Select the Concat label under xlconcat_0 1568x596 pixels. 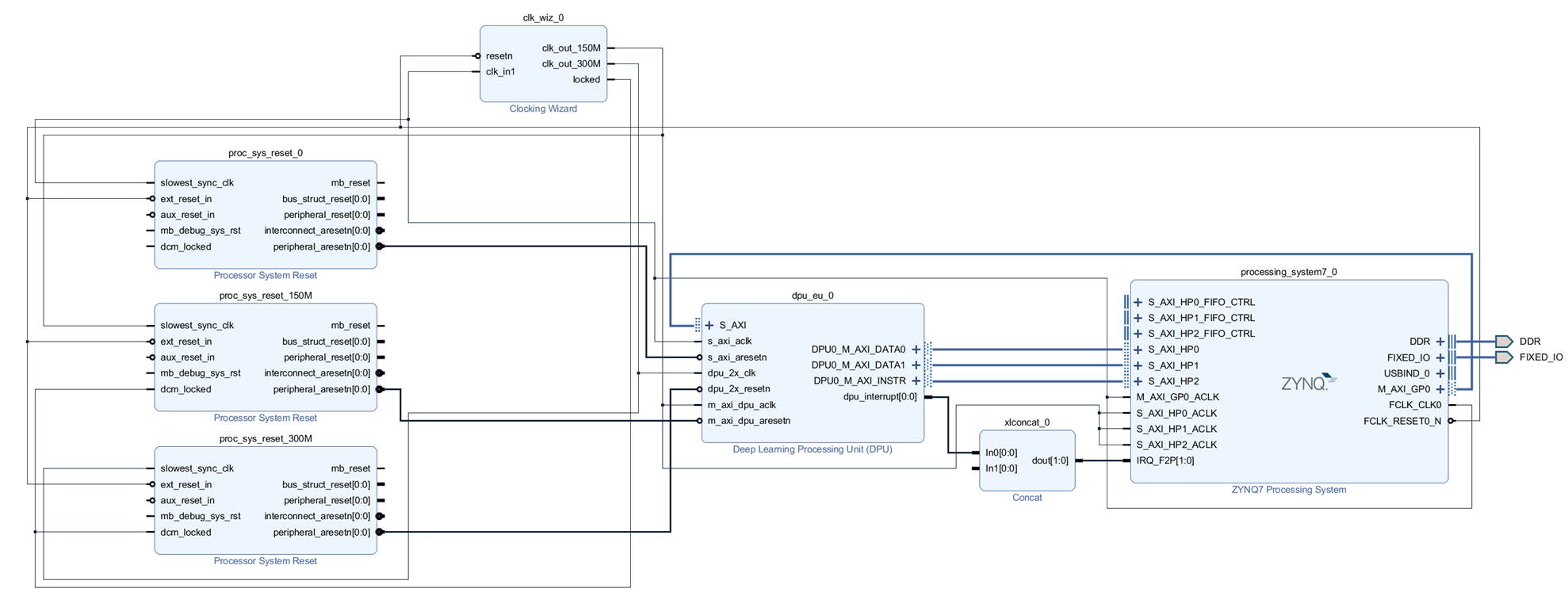(x=1027, y=498)
